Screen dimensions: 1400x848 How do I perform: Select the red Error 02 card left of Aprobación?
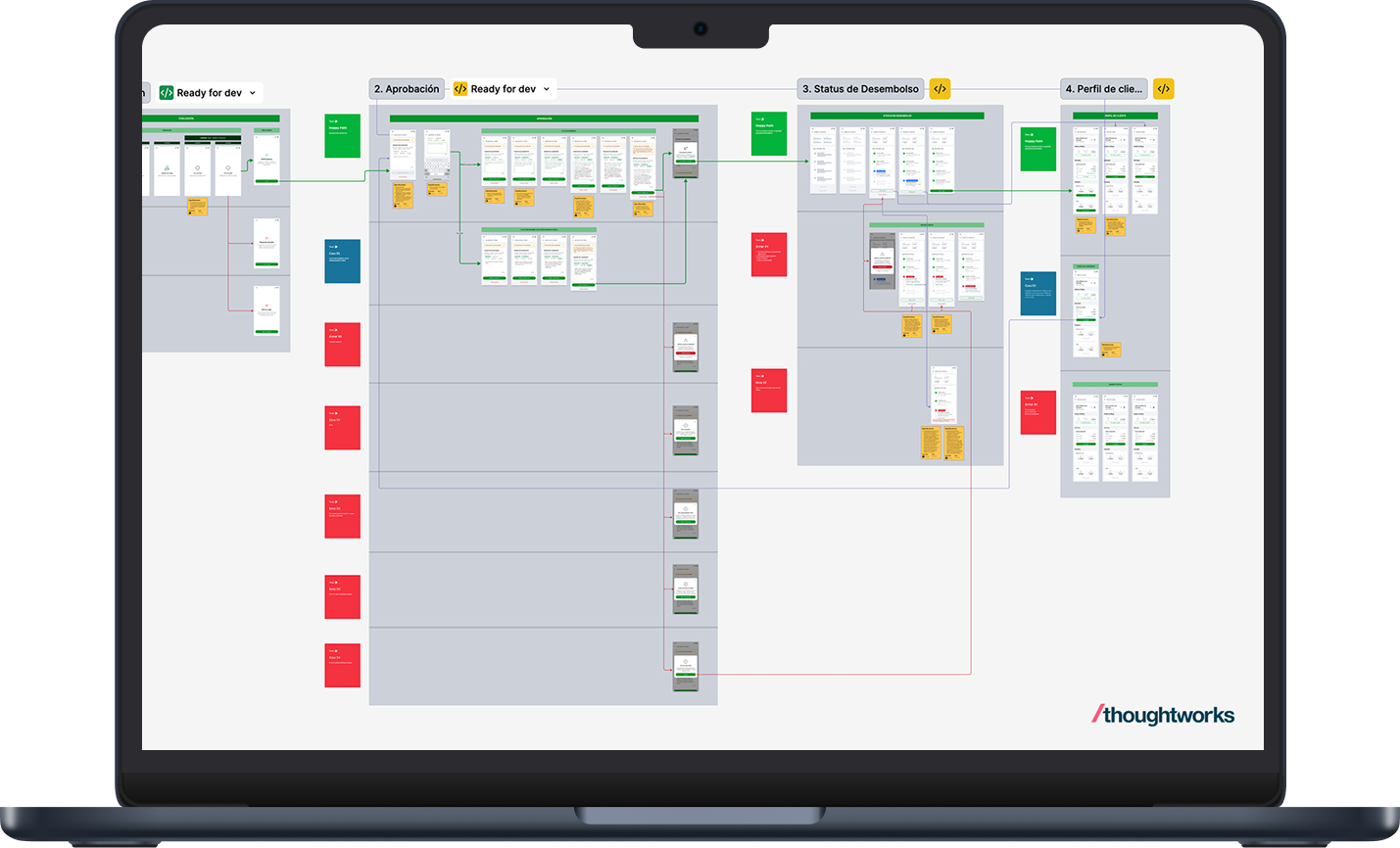343,428
